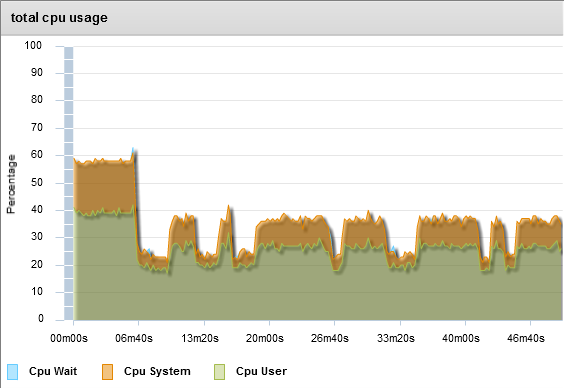This screenshot has height=388, width=564.
Task: Toggle the Cpu System legend label
Action: coord(157,371)
